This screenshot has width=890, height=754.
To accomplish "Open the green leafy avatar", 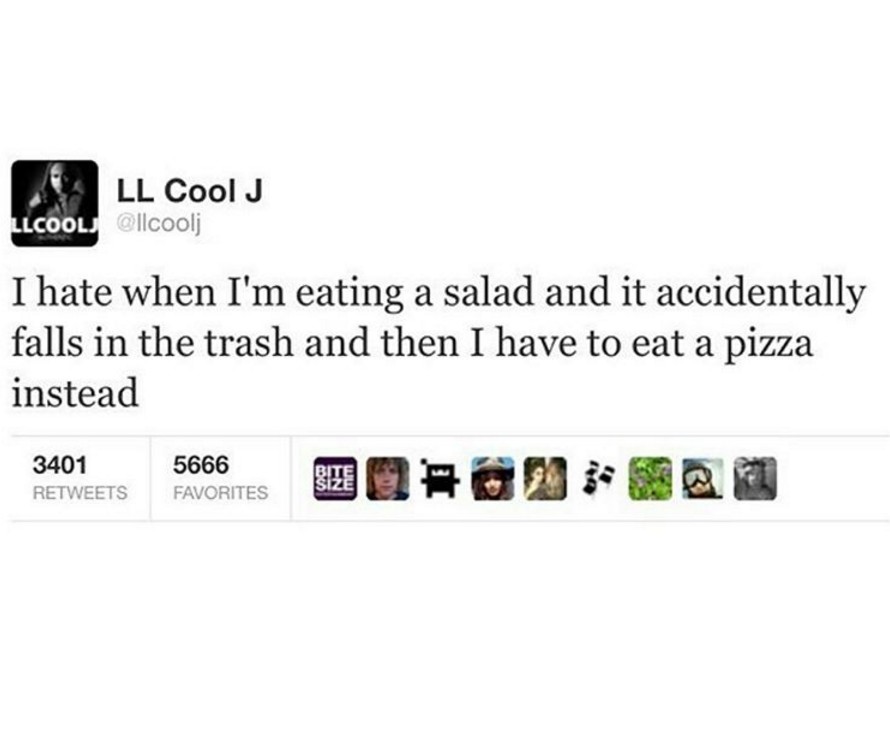I will 649,478.
